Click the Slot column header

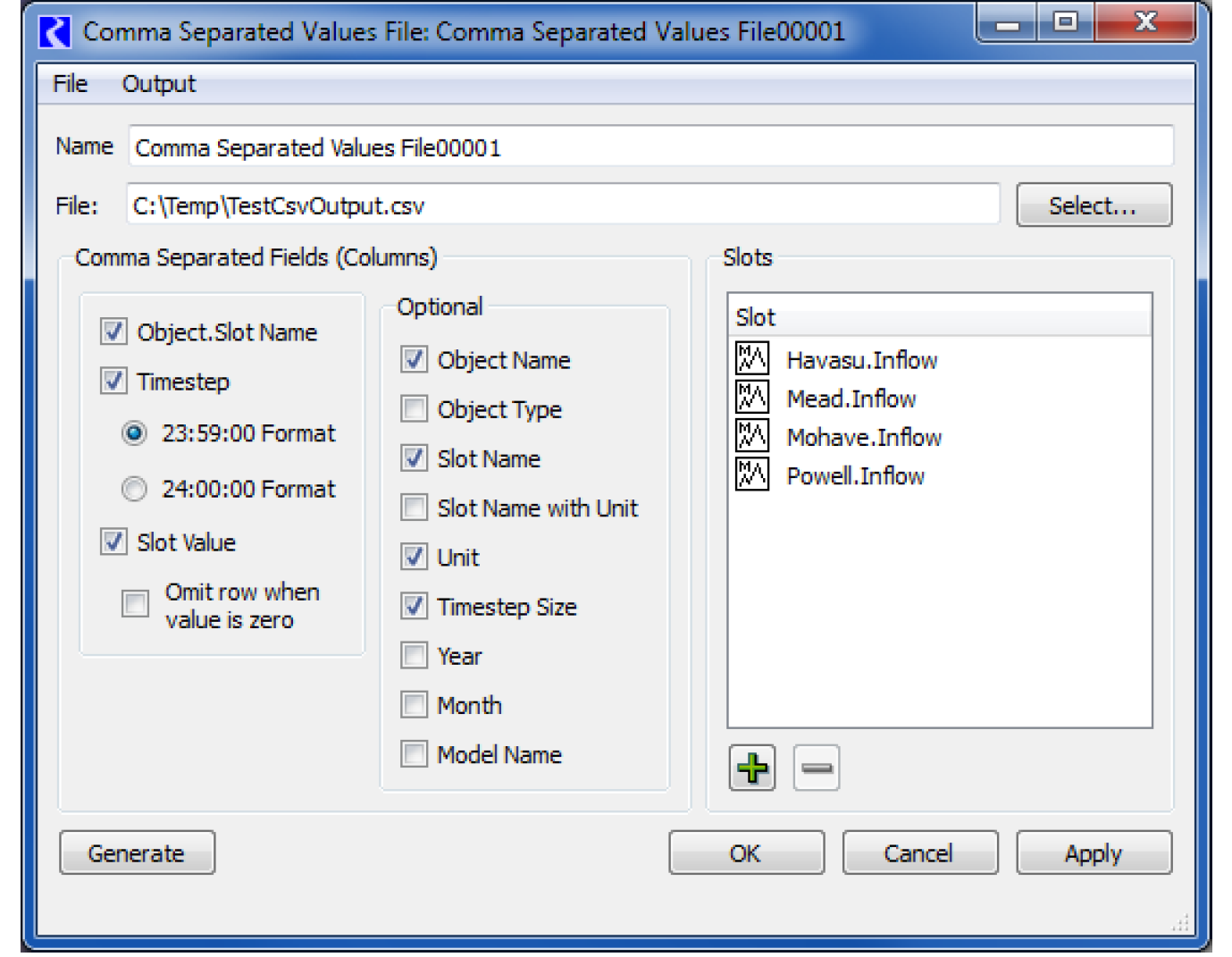coord(938,317)
